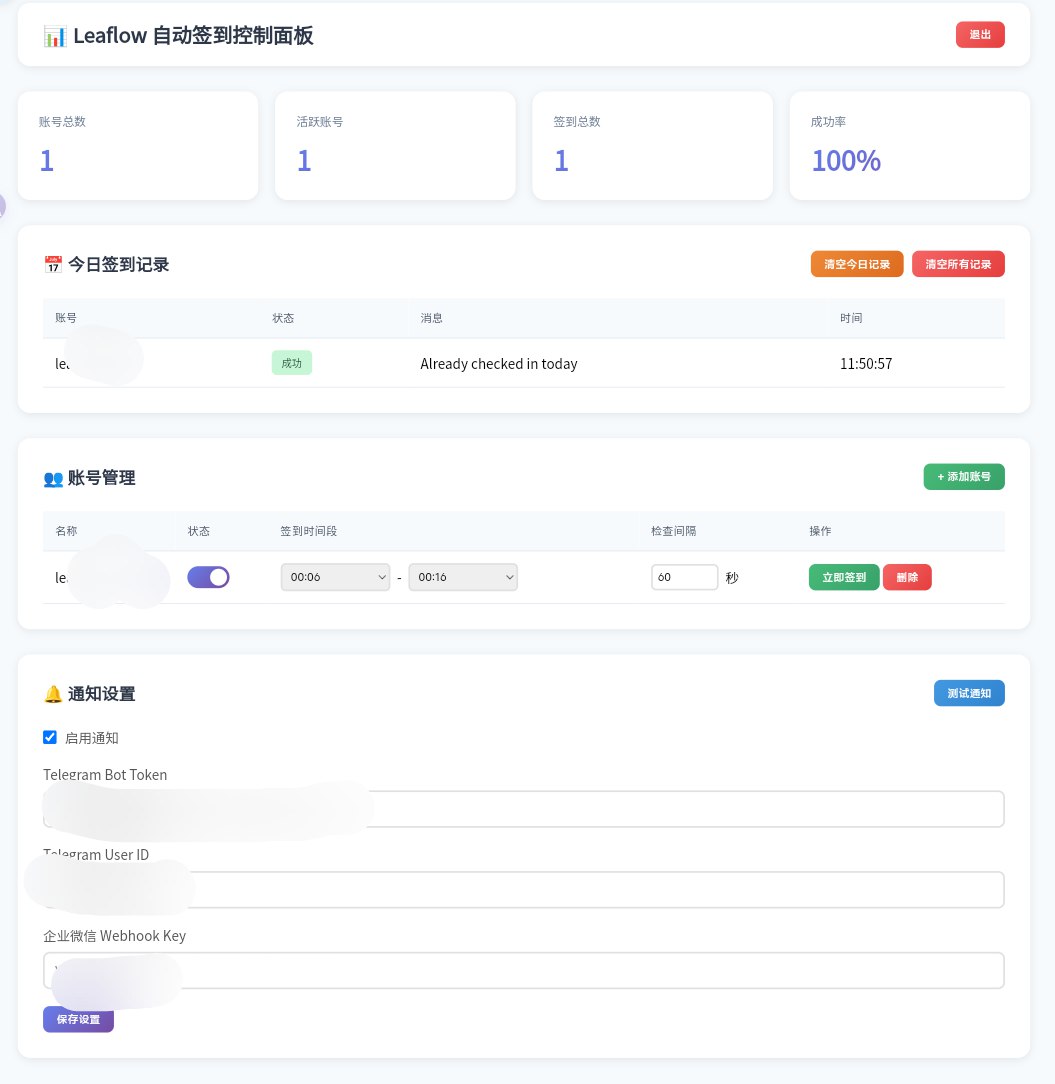Click the red 退出 button in the header
The image size is (1055, 1084).
coord(980,34)
